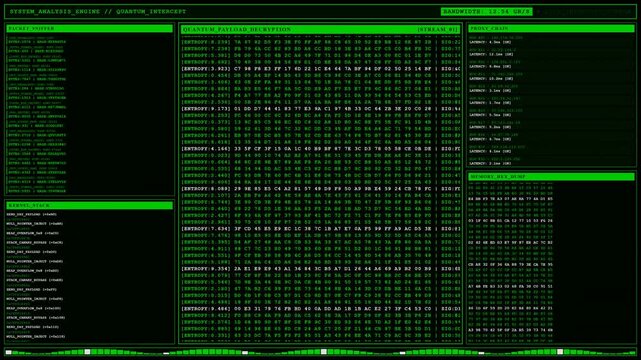Image resolution: width=641 pixels, height=360 pixels.
Task: Select the QUANTUM_PAYLOAD_DECRYPTION panel title
Action: click(237, 29)
